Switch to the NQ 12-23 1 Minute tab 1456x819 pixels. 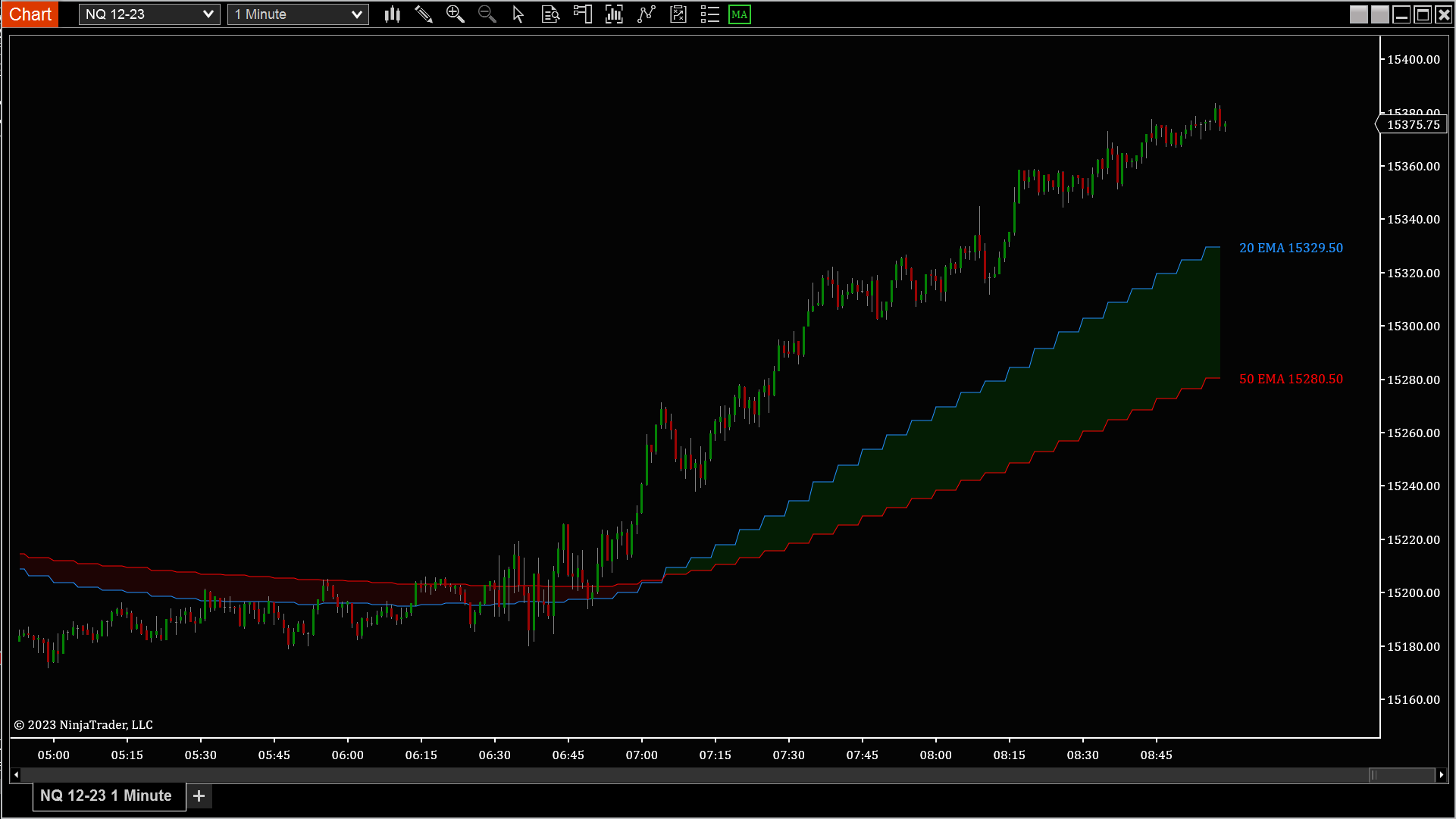pyautogui.click(x=106, y=796)
